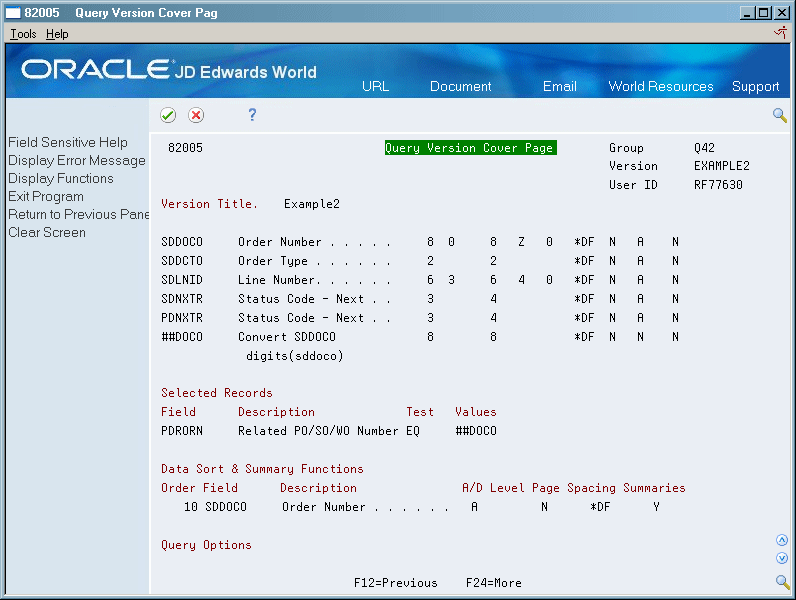The image size is (796, 600).
Task: Click F12=Previous function key text
Action: [395, 583]
